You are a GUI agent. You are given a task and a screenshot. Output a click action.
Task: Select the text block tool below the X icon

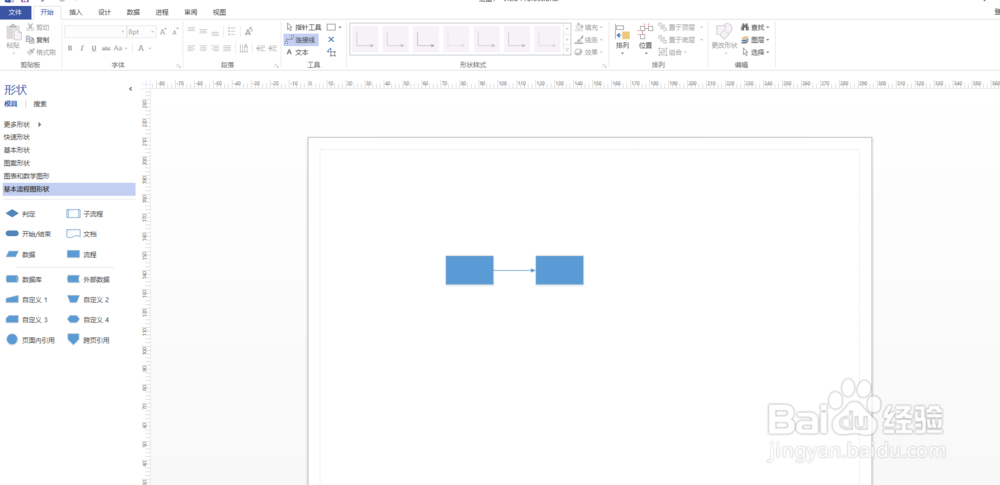[331, 52]
